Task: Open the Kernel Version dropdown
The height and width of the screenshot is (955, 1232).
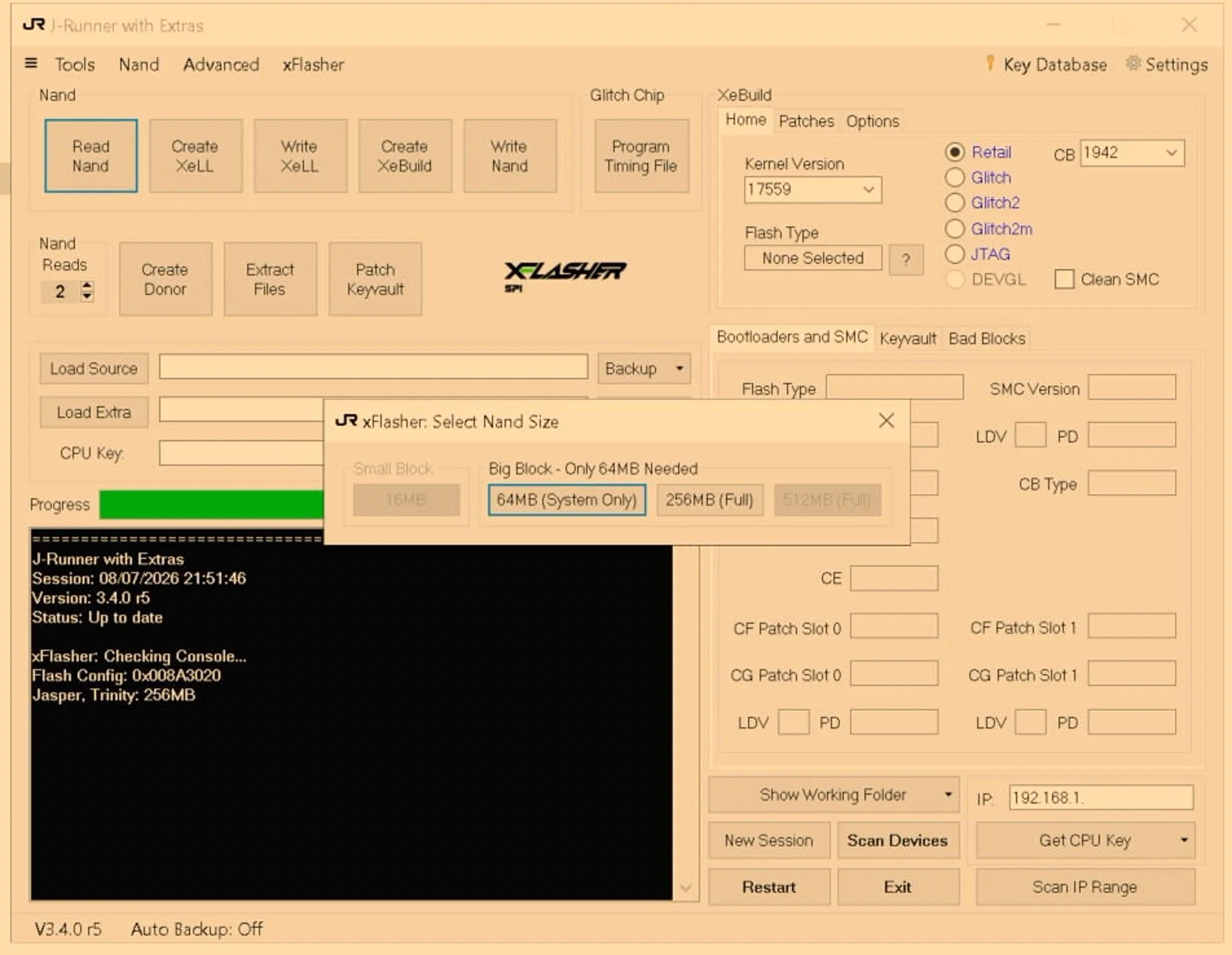Action: point(868,190)
